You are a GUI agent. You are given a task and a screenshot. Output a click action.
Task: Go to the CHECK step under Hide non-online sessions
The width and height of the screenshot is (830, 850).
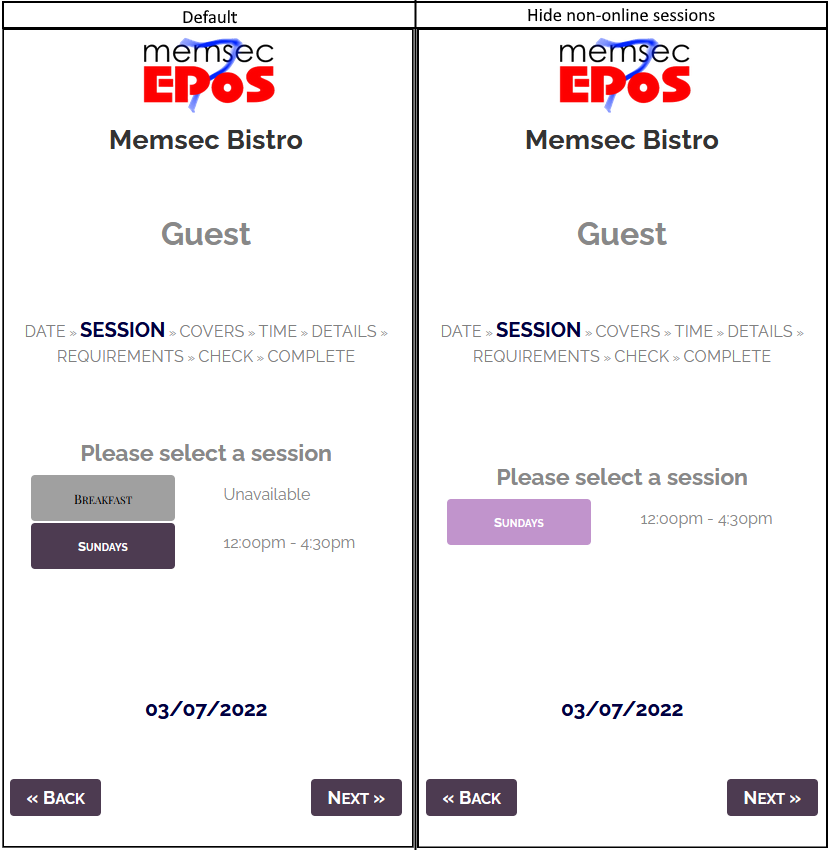641,356
